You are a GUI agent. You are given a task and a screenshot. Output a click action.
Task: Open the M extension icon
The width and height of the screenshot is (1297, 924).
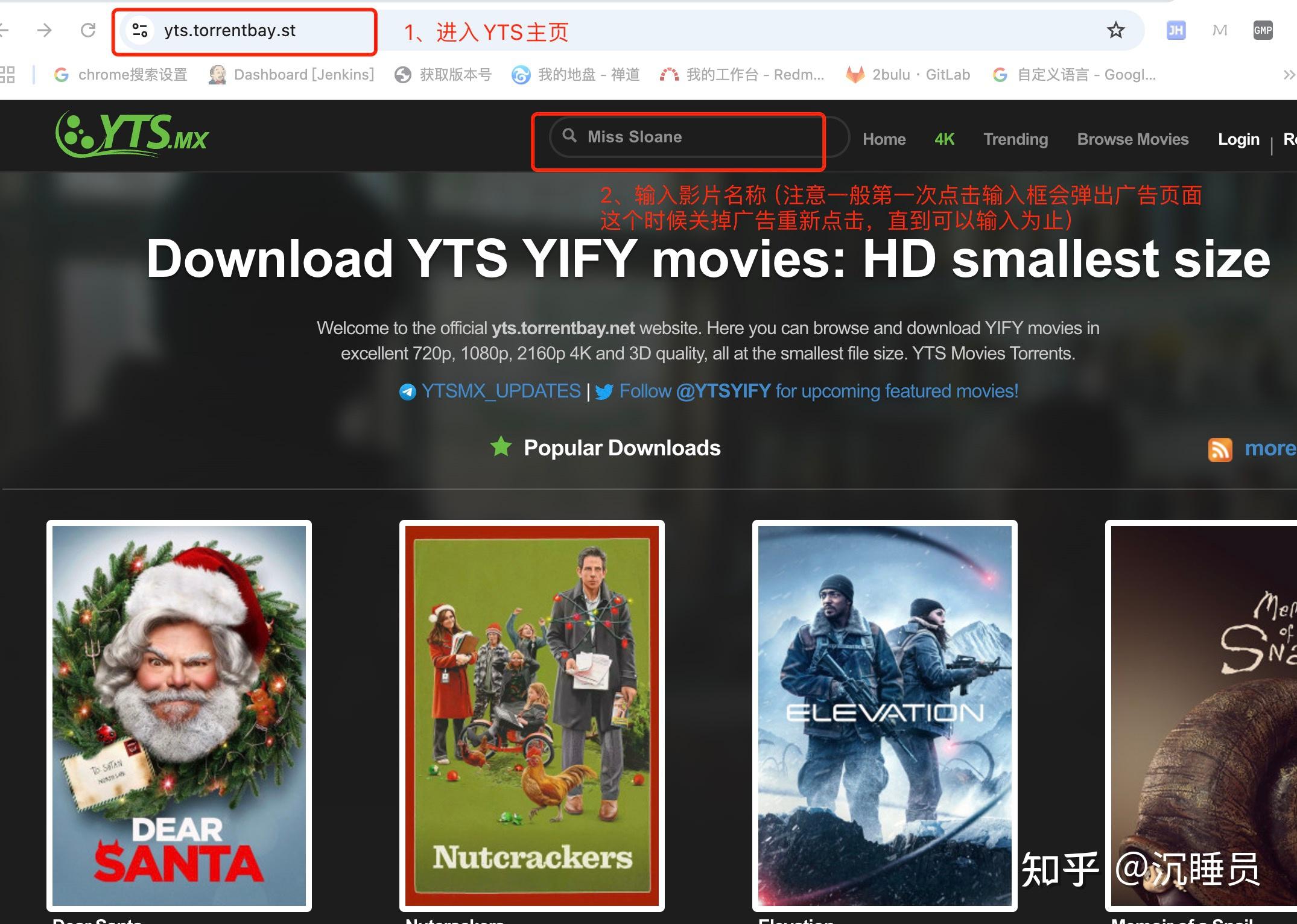click(x=1219, y=30)
